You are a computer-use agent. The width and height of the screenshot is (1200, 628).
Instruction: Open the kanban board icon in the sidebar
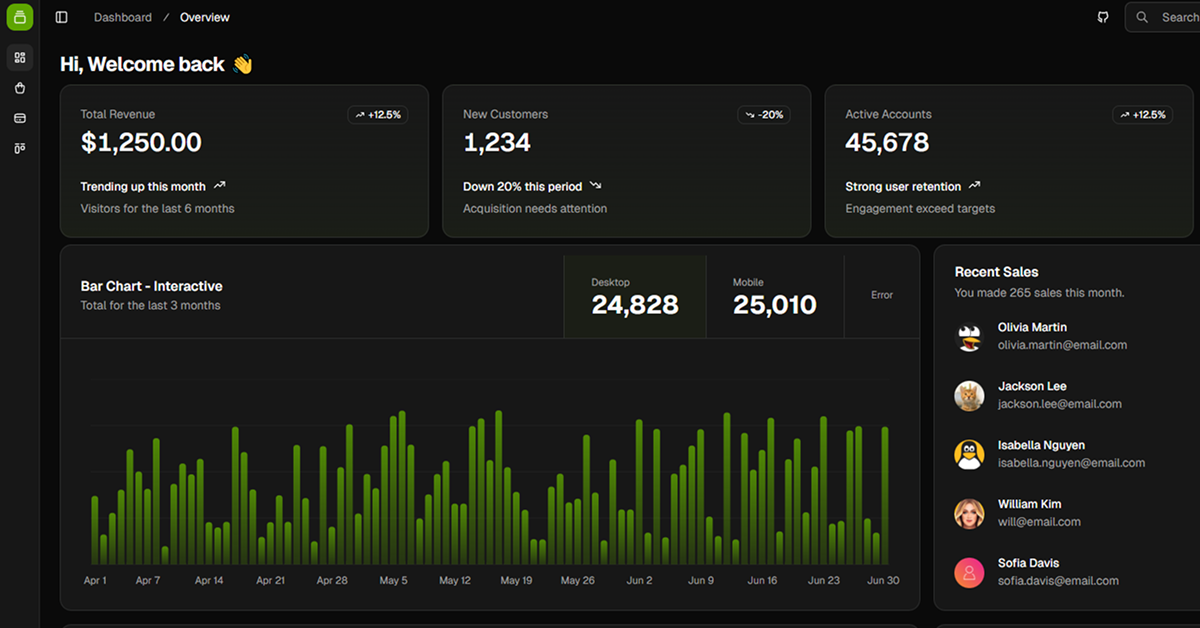pyautogui.click(x=19, y=148)
